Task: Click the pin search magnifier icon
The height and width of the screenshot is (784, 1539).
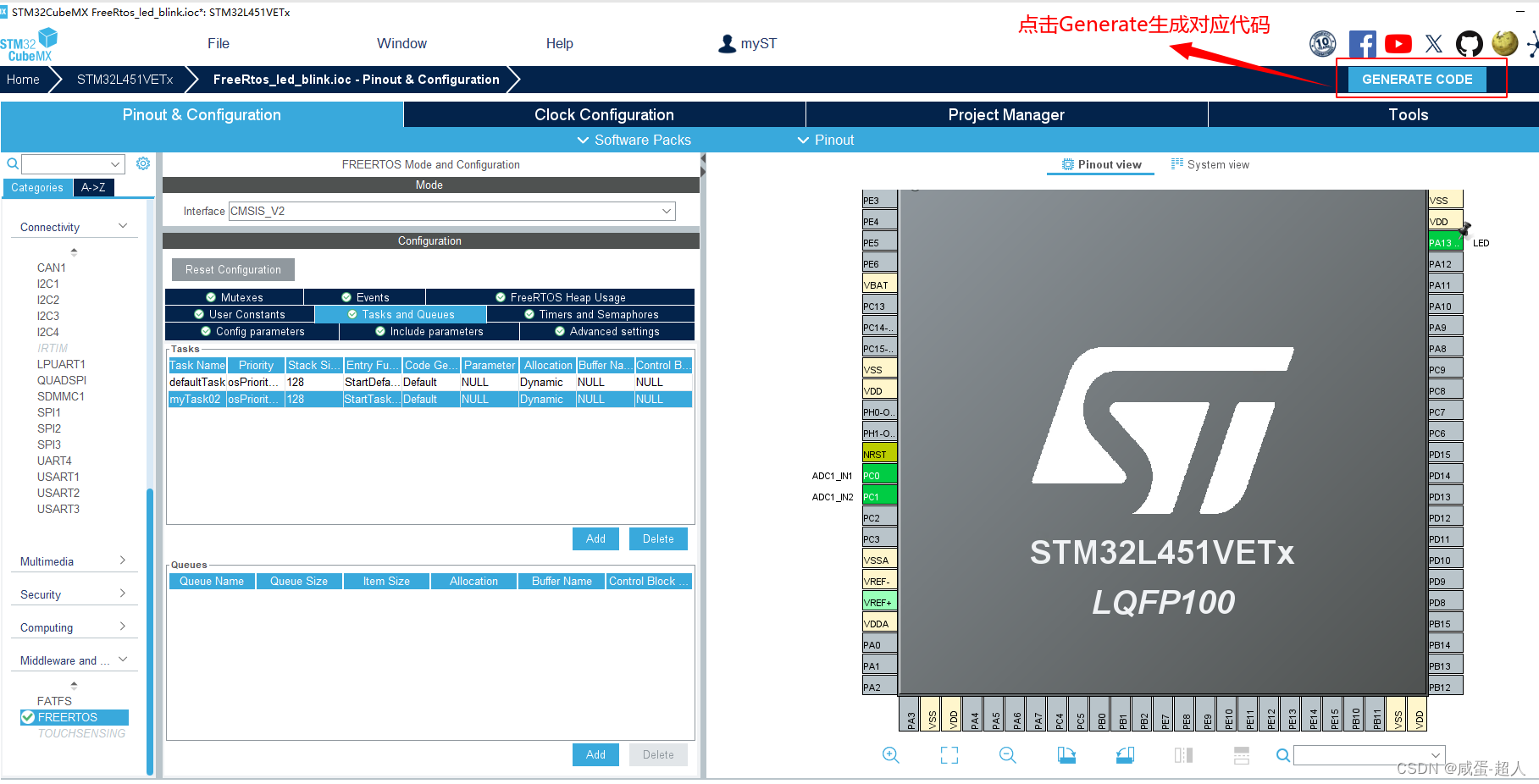Action: pos(1283,755)
